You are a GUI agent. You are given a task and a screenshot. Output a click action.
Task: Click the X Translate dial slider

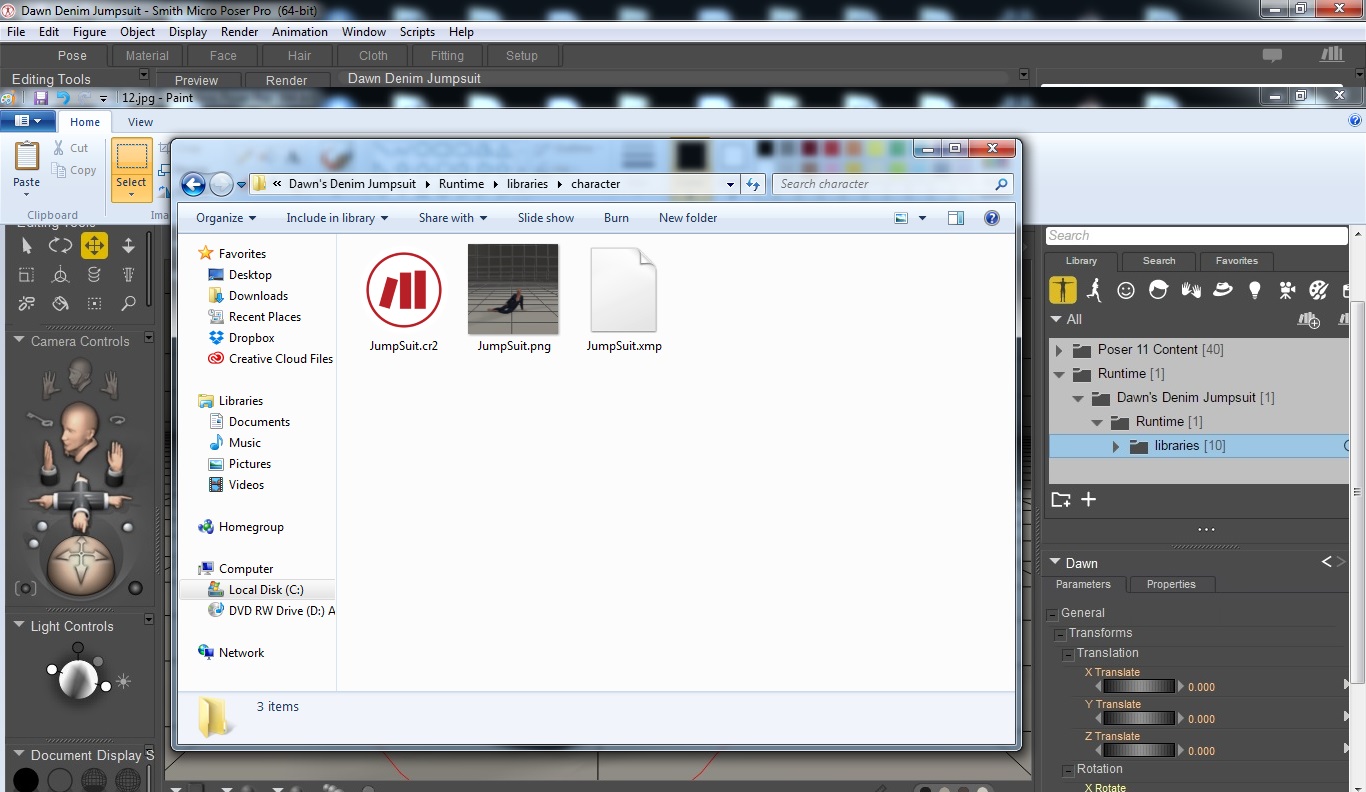click(1139, 687)
